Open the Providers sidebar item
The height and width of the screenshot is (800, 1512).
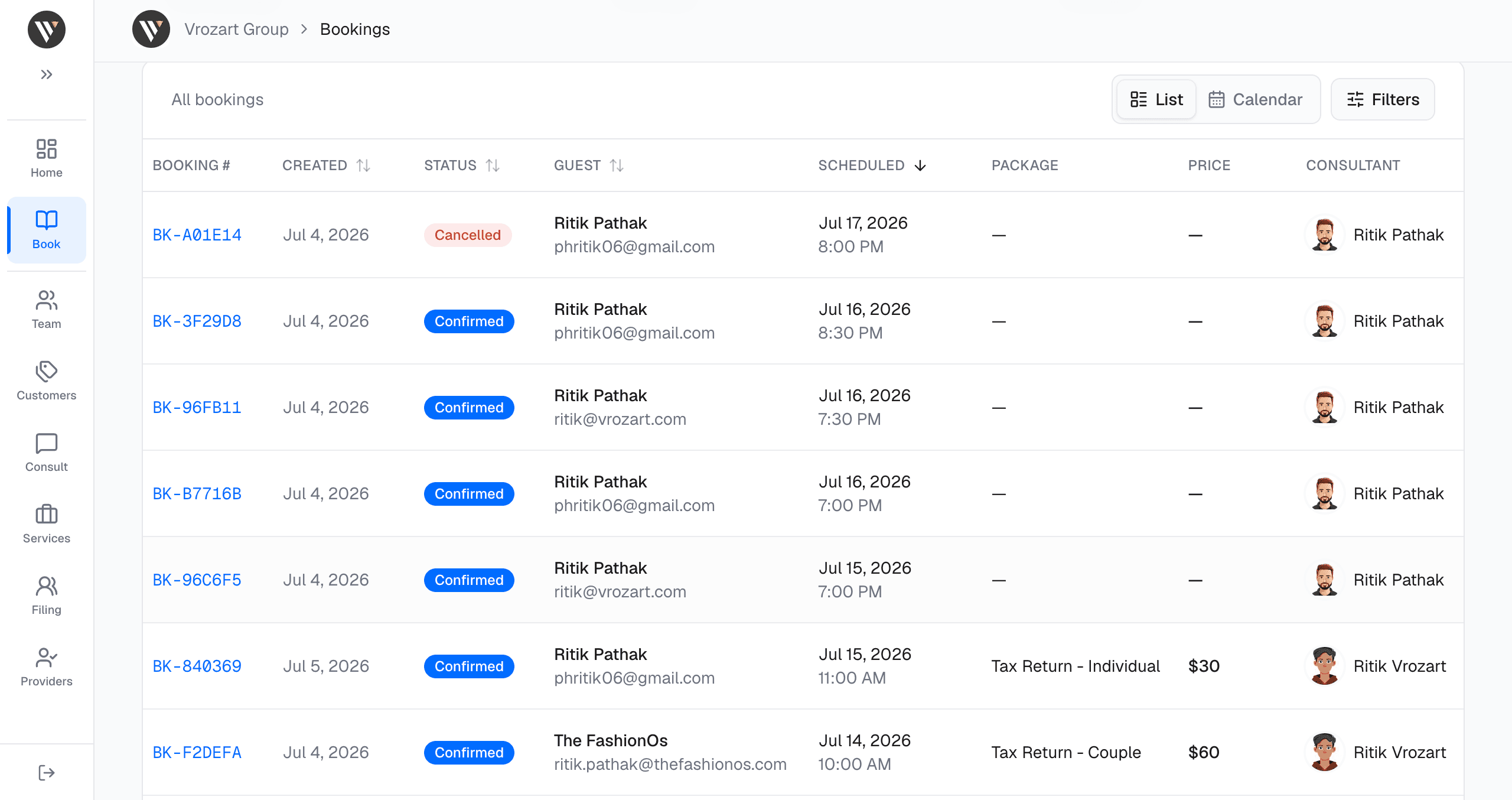pyautogui.click(x=47, y=667)
